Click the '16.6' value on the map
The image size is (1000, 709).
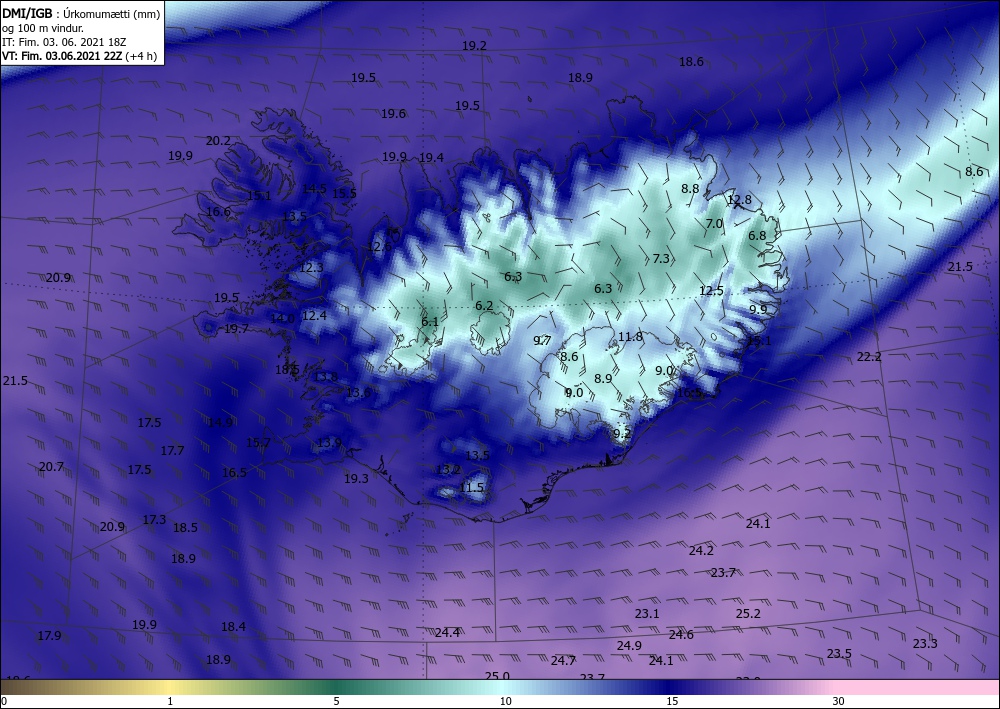(218, 212)
